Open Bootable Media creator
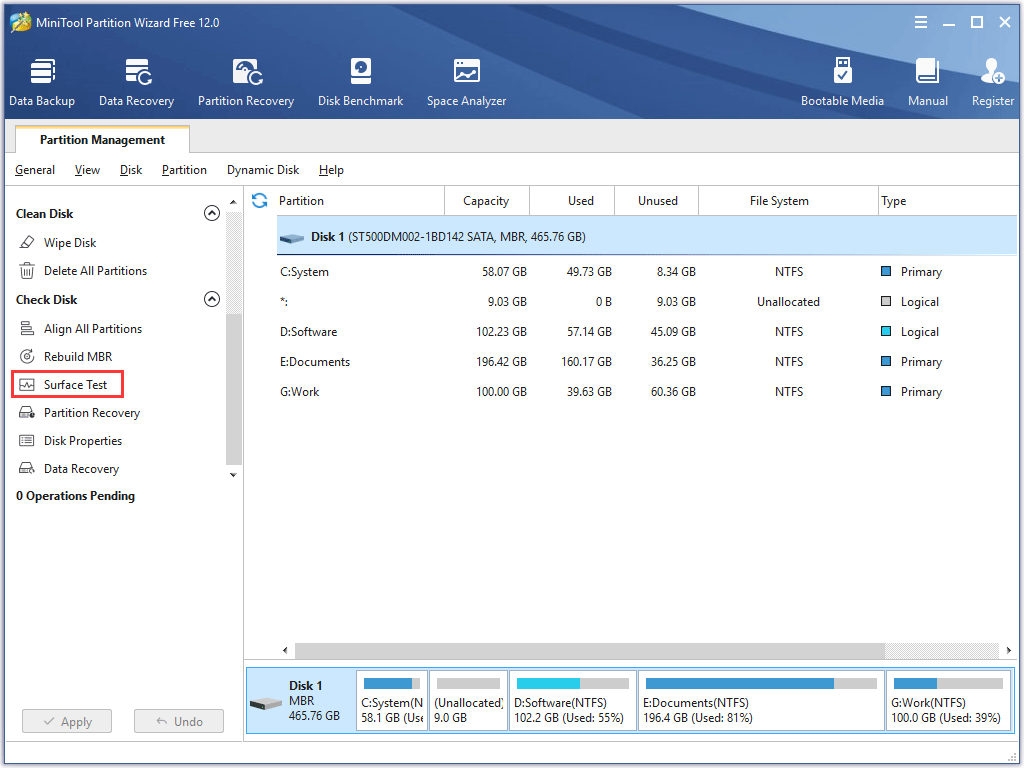Screen dimensions: 1024x768 (843, 80)
